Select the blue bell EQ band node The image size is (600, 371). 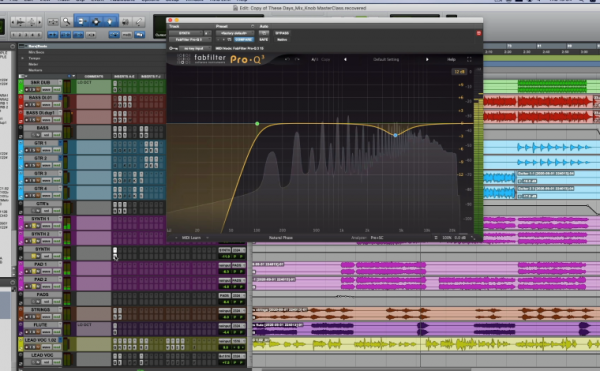point(395,135)
